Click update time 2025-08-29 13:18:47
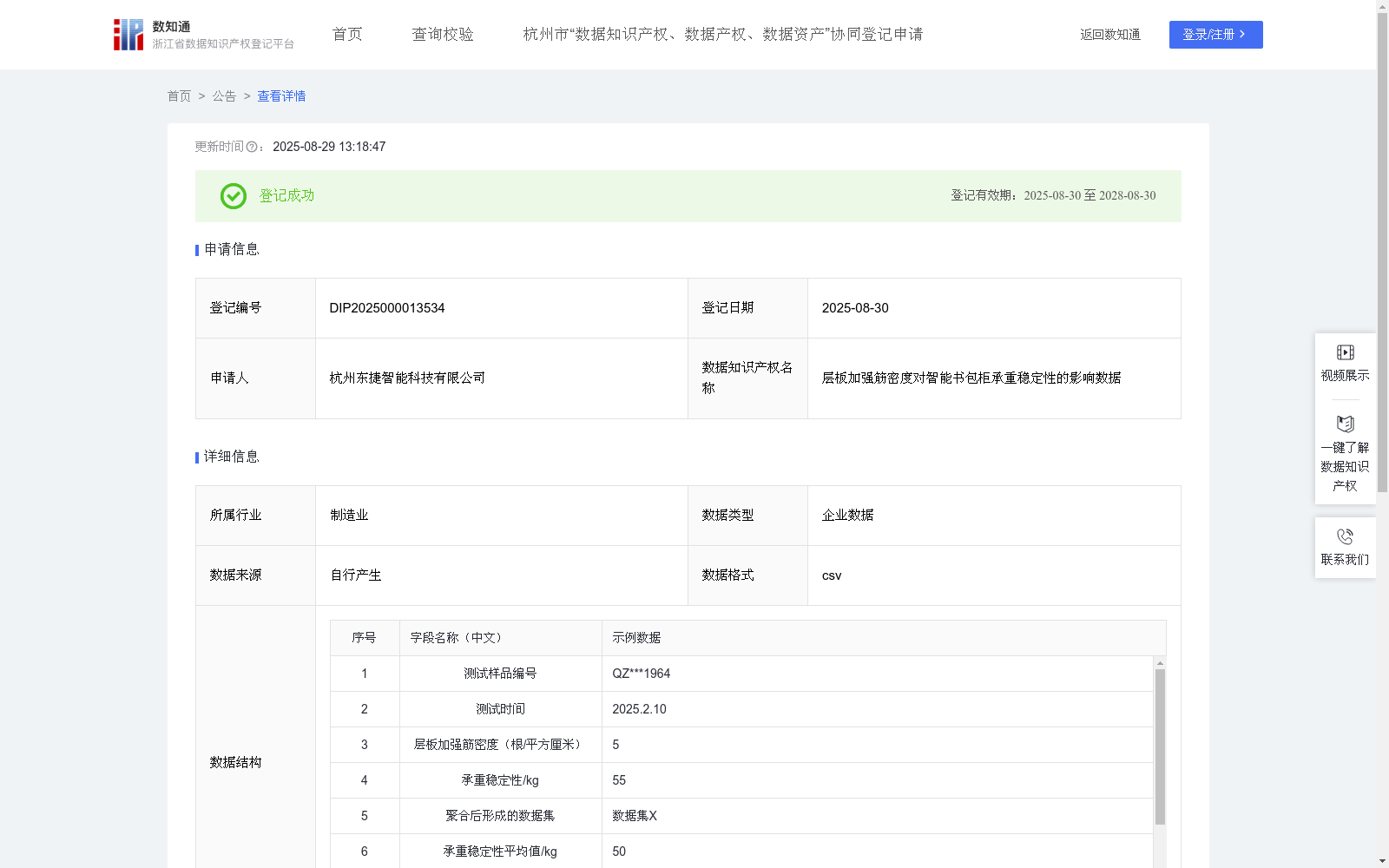 pyautogui.click(x=329, y=147)
